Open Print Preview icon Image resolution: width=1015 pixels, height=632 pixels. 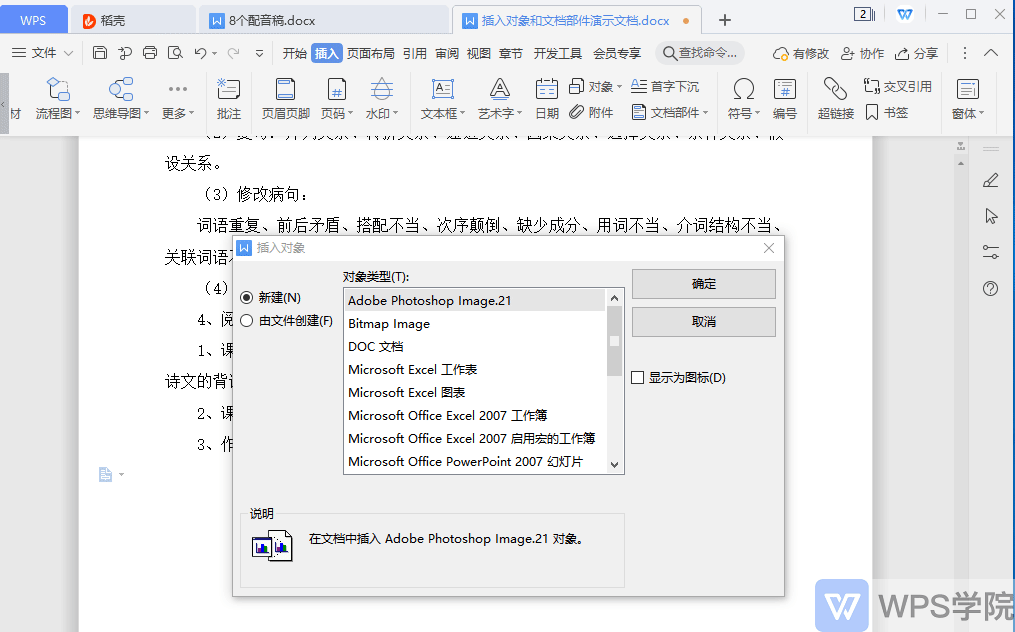pyautogui.click(x=175, y=53)
